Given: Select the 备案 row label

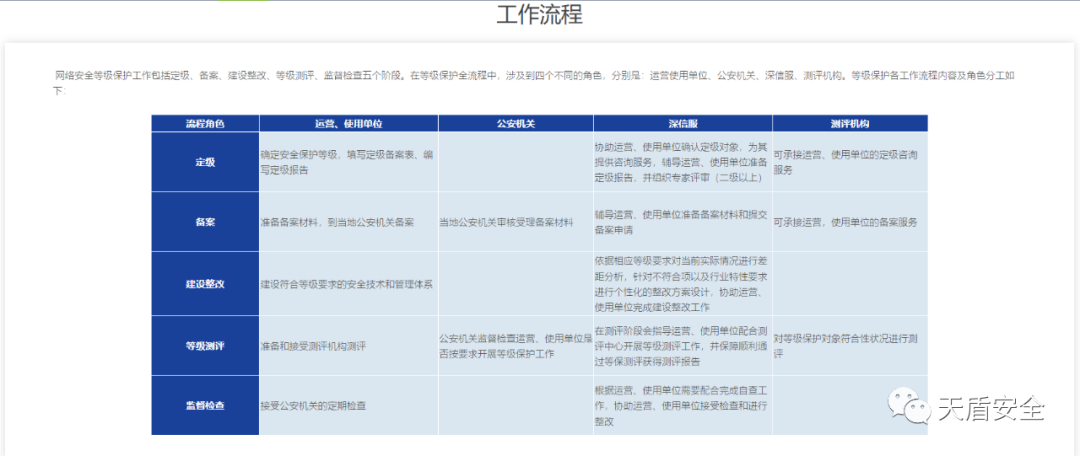Looking at the screenshot, I should pyautogui.click(x=205, y=222).
